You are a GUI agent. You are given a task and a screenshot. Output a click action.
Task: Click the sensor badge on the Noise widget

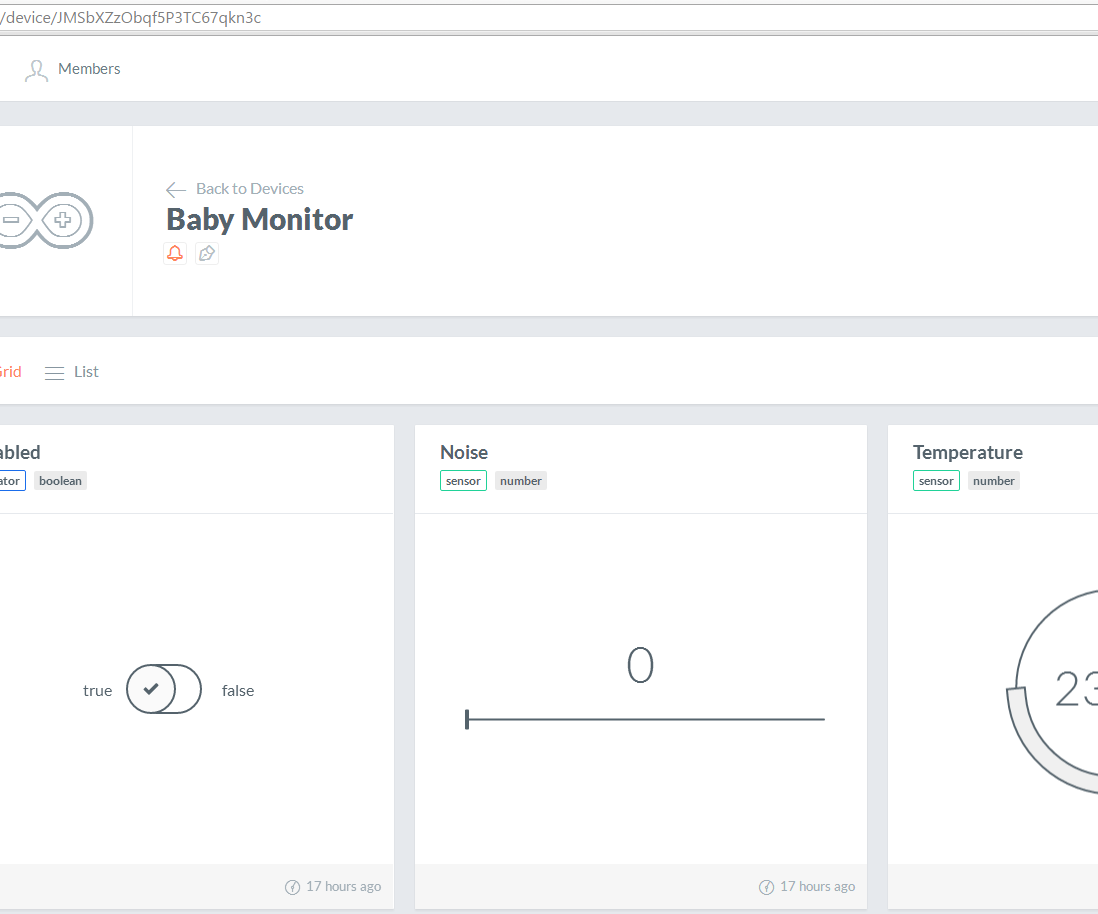[x=463, y=480]
